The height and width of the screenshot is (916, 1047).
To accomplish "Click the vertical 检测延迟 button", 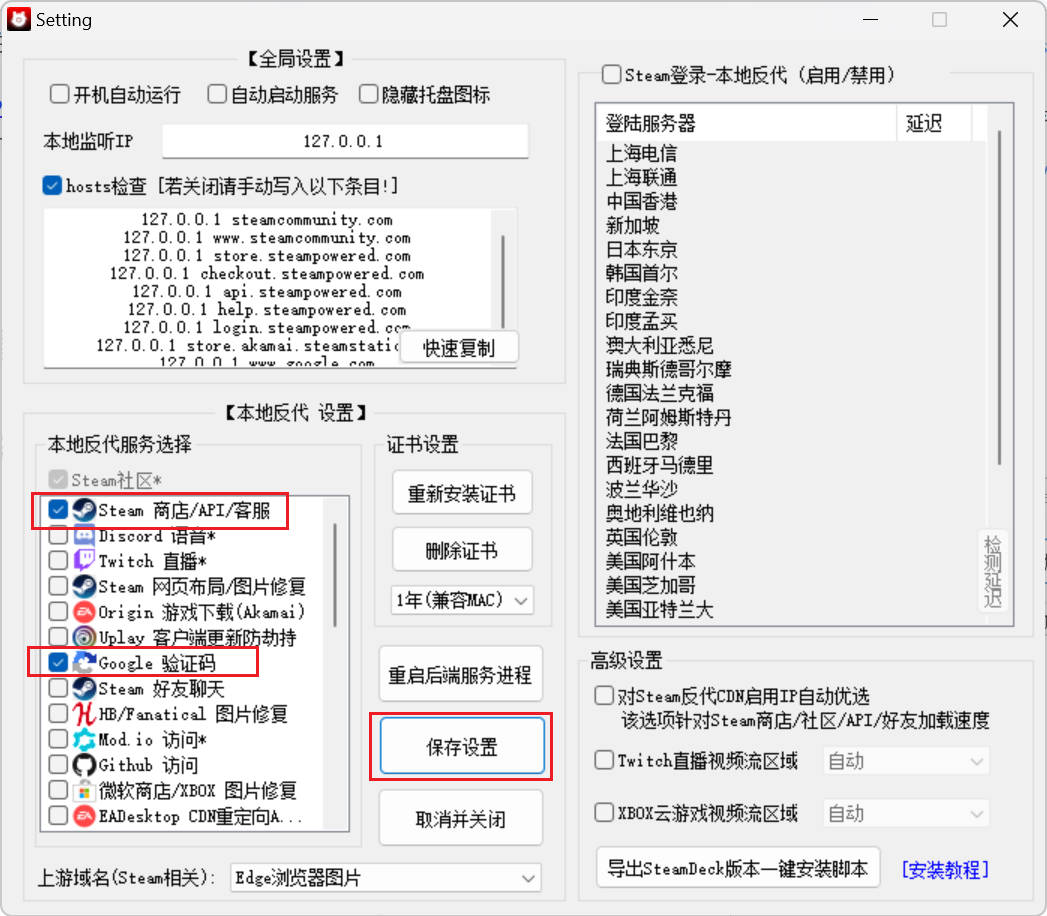I will (993, 571).
